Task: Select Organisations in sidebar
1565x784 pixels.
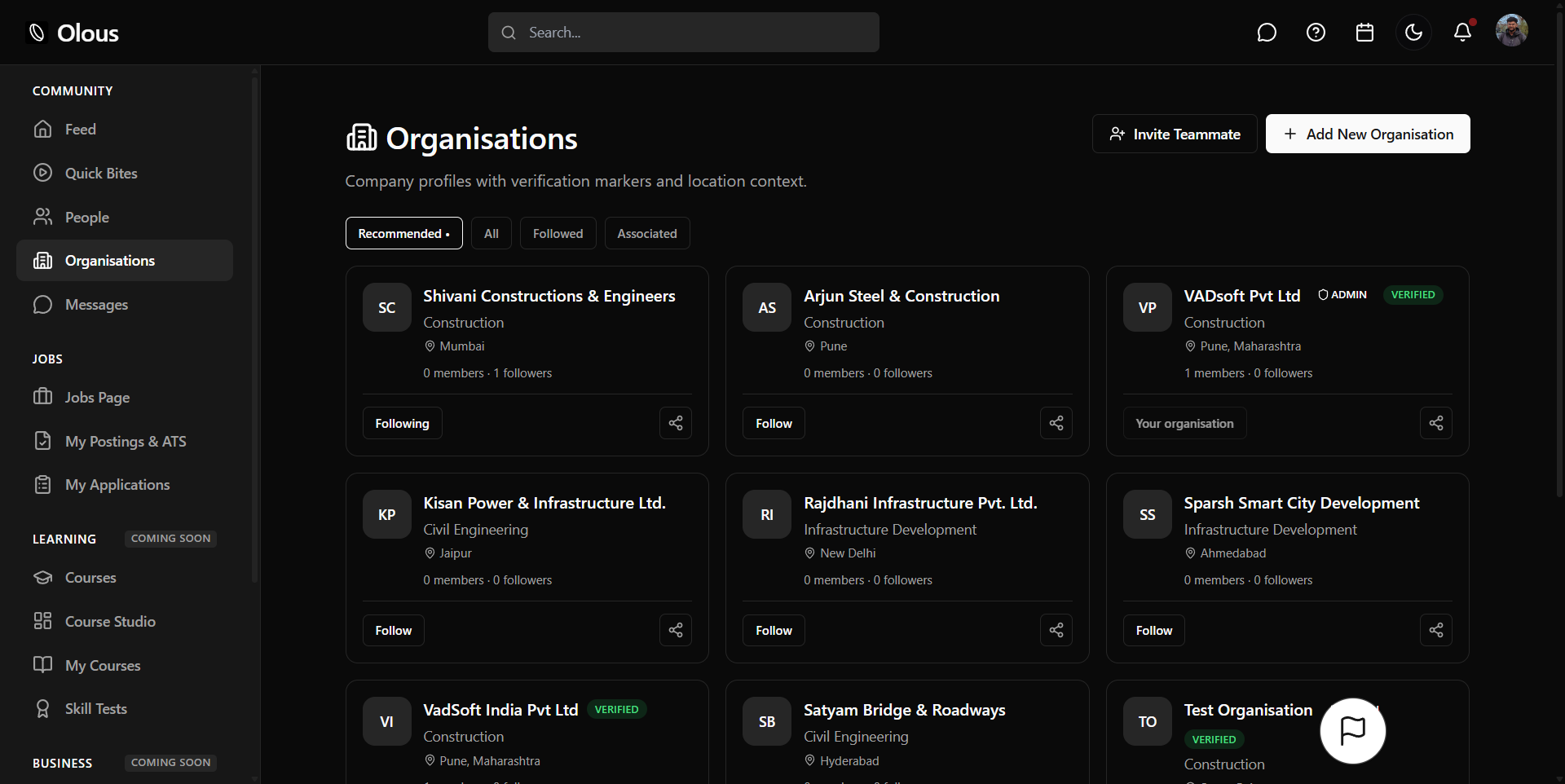Action: [x=125, y=261]
